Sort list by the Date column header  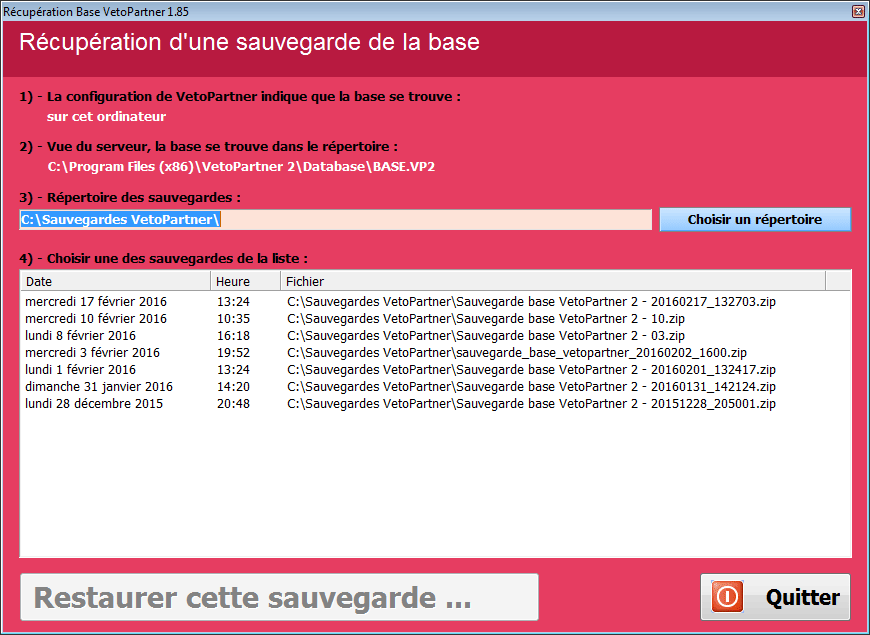[x=115, y=281]
